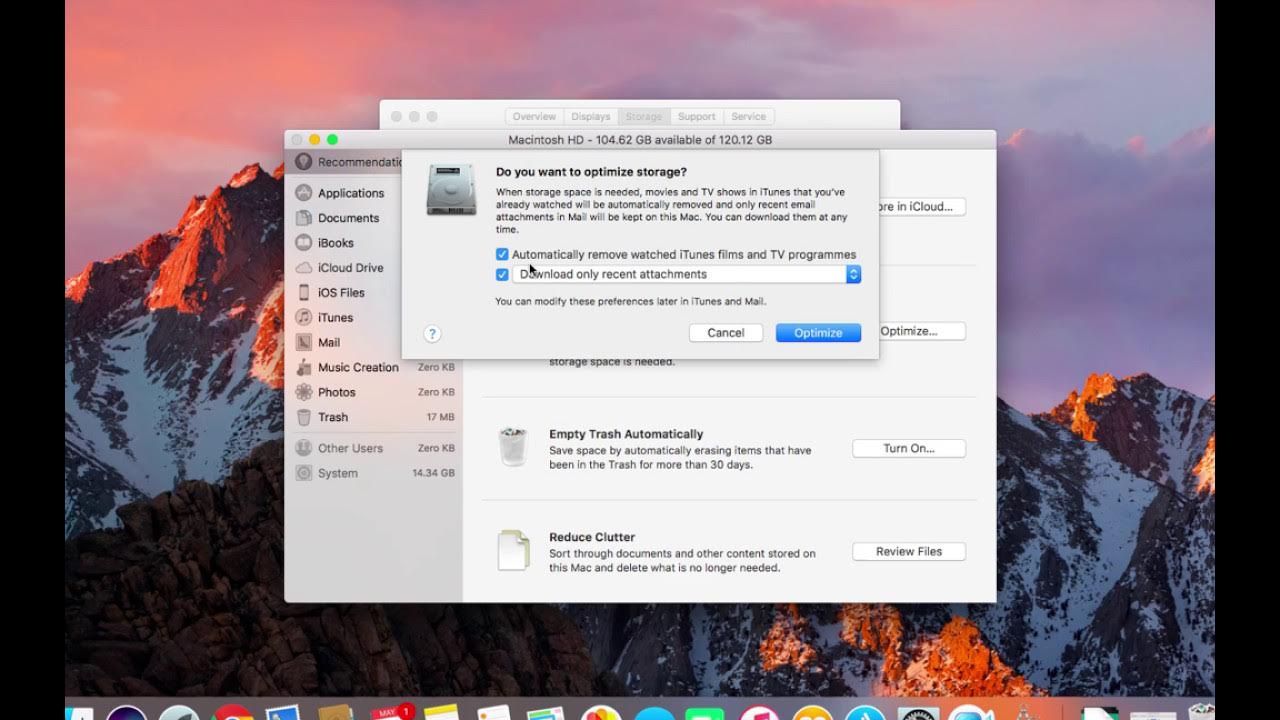Click the Optimize… button behind the dialog
Viewport: 1280px width, 720px height.
point(923,331)
